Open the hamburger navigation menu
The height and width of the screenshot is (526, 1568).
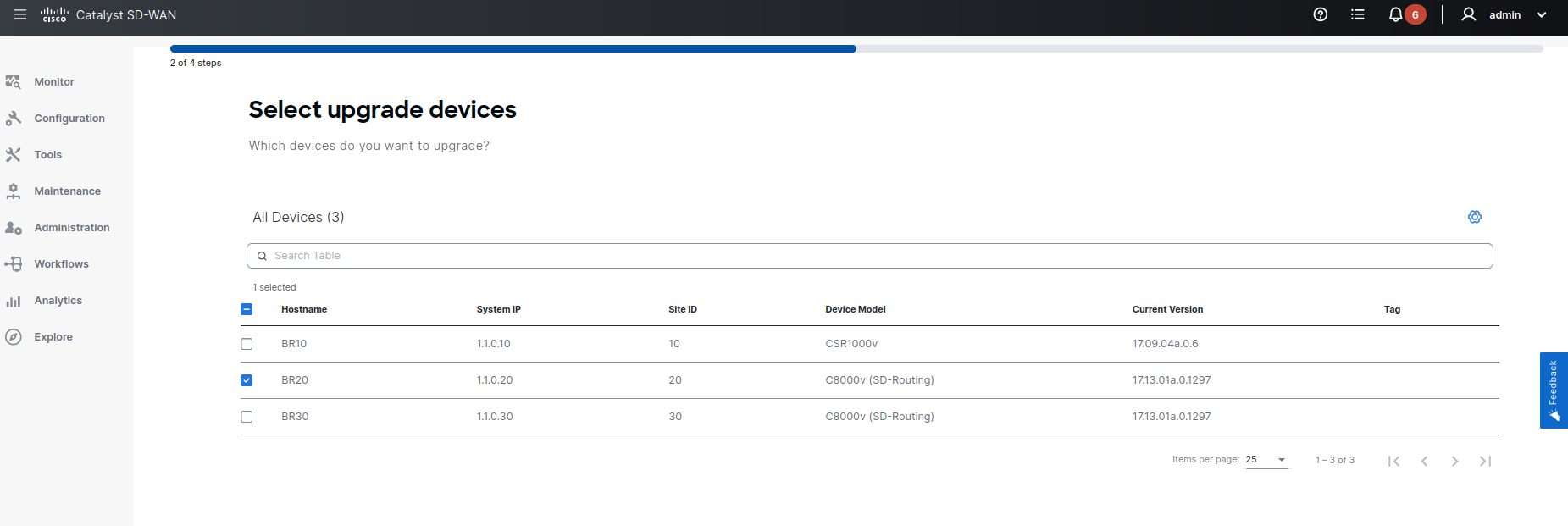20,14
